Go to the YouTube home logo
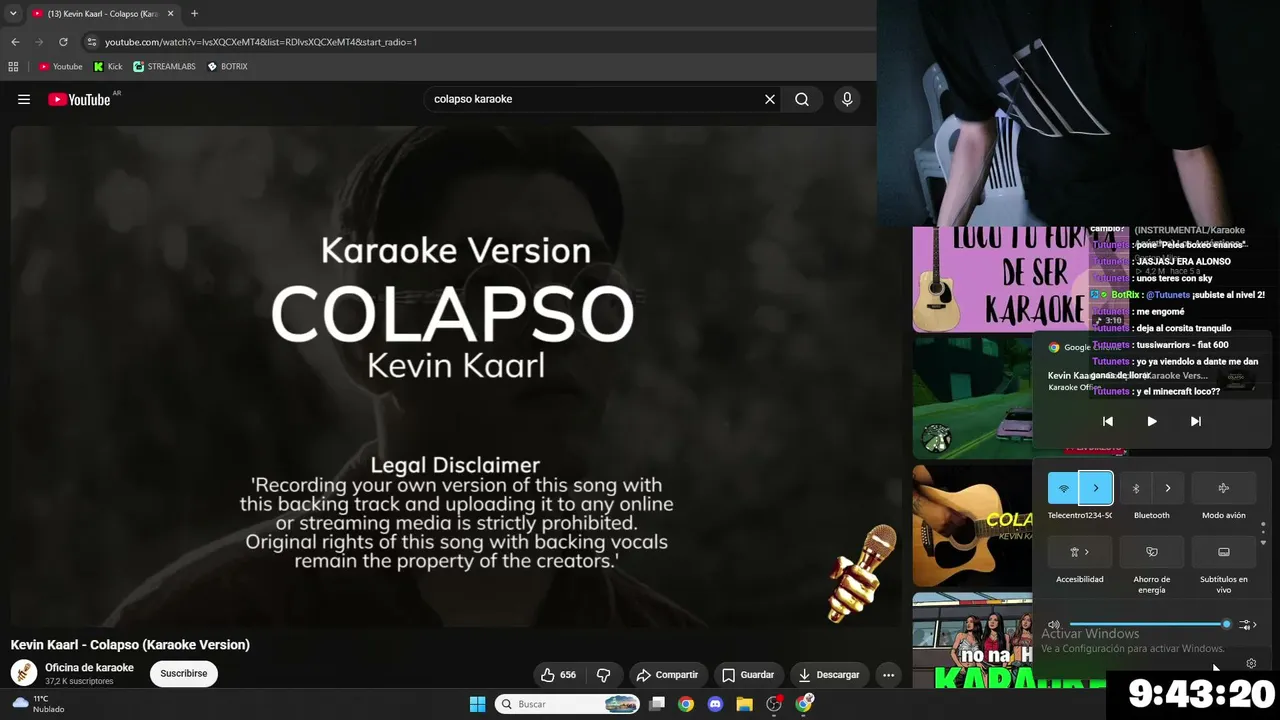The image size is (1280, 720). pos(79,99)
